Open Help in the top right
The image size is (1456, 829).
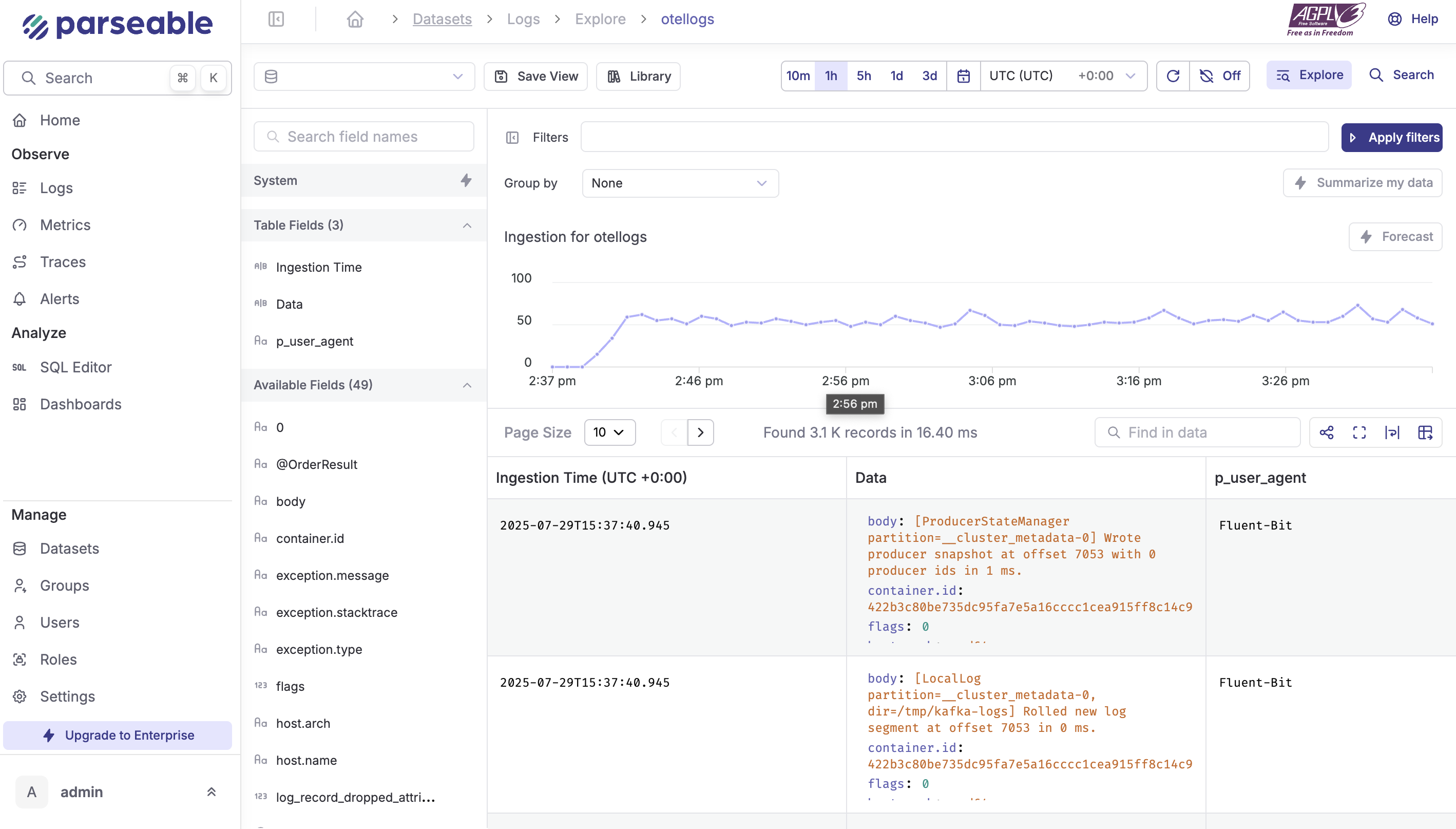point(1413,20)
